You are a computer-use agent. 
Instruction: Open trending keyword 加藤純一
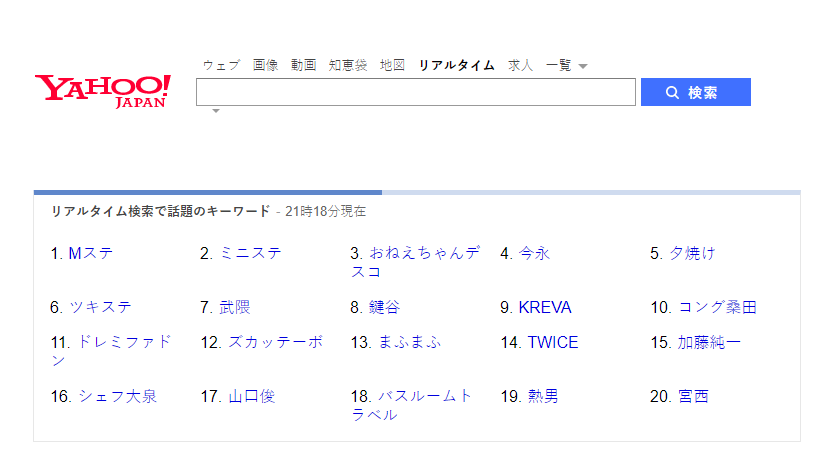[709, 342]
